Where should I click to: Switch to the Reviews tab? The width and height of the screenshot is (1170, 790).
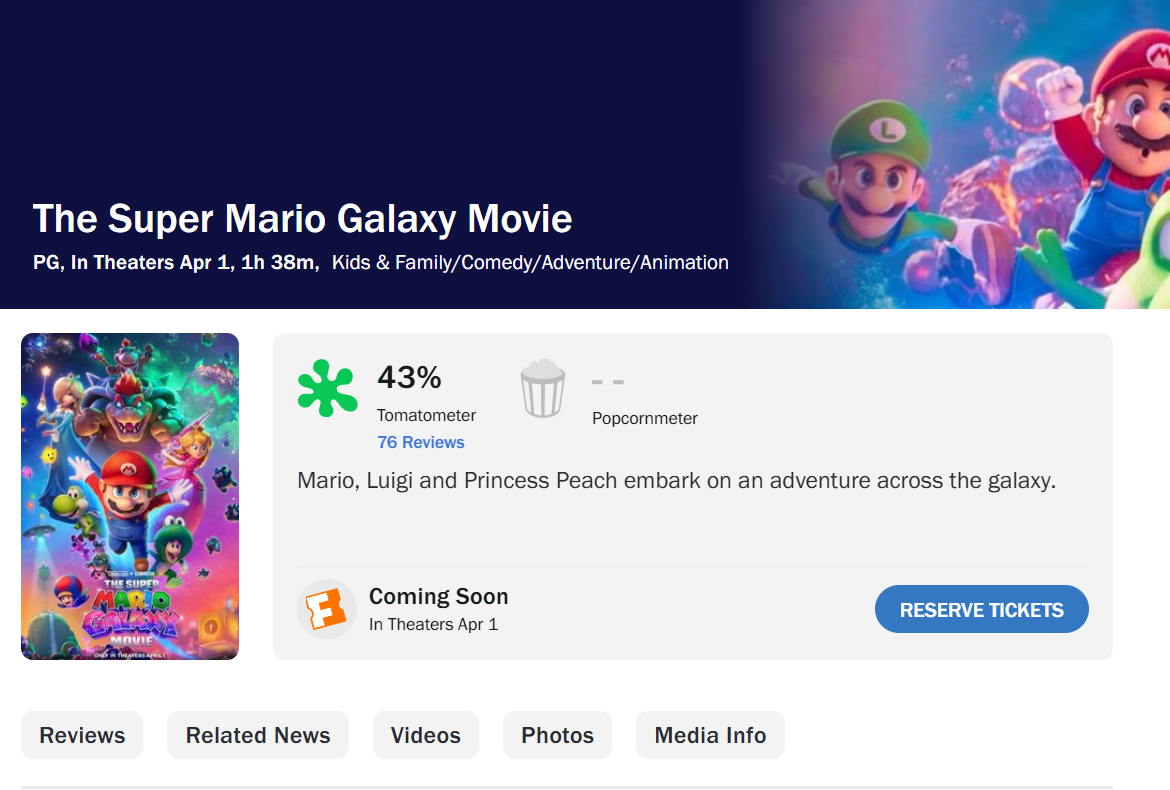[82, 735]
